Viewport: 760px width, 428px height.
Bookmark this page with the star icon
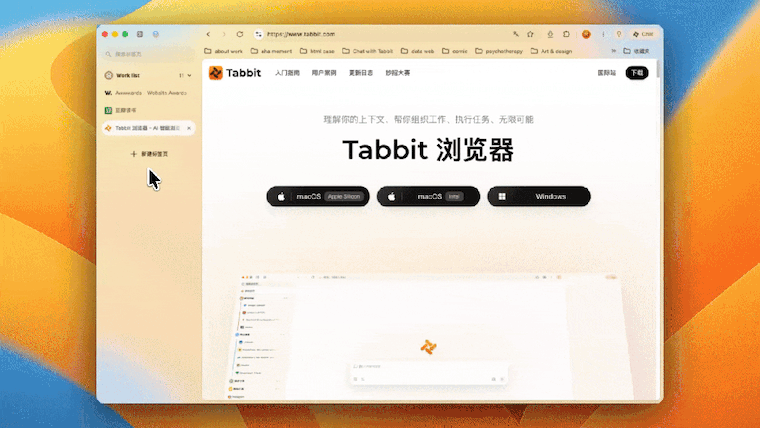click(530, 34)
